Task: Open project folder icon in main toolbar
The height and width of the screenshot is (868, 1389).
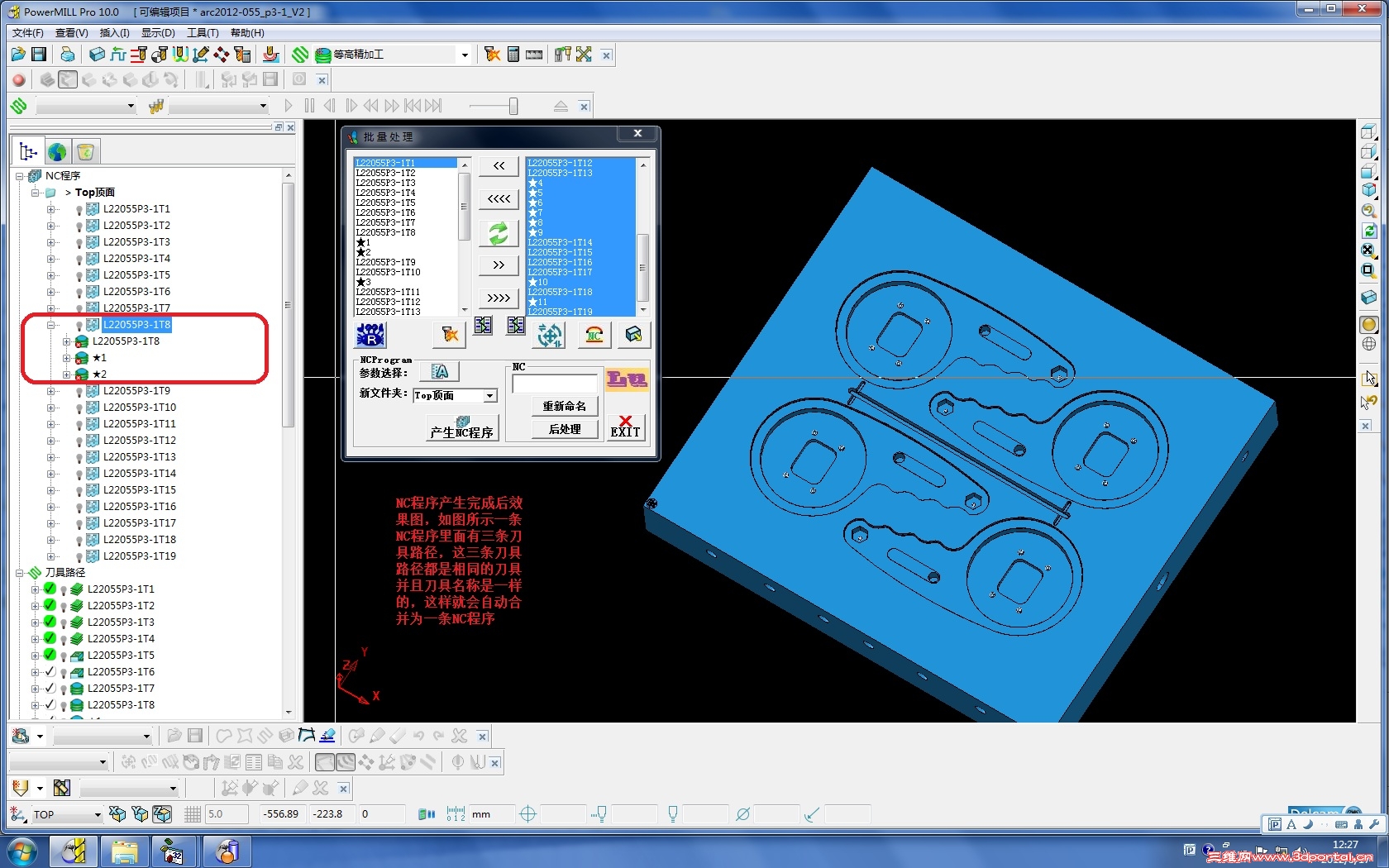Action: [18, 55]
